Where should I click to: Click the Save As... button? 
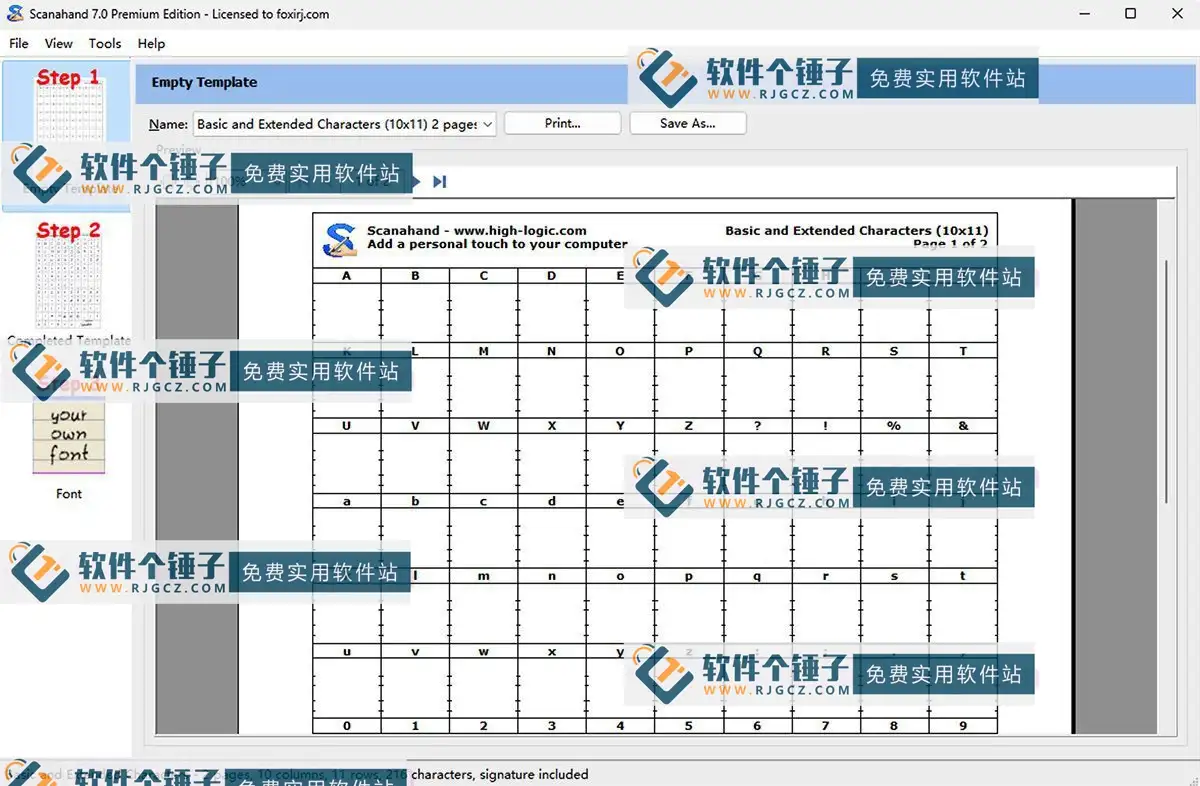[x=688, y=123]
